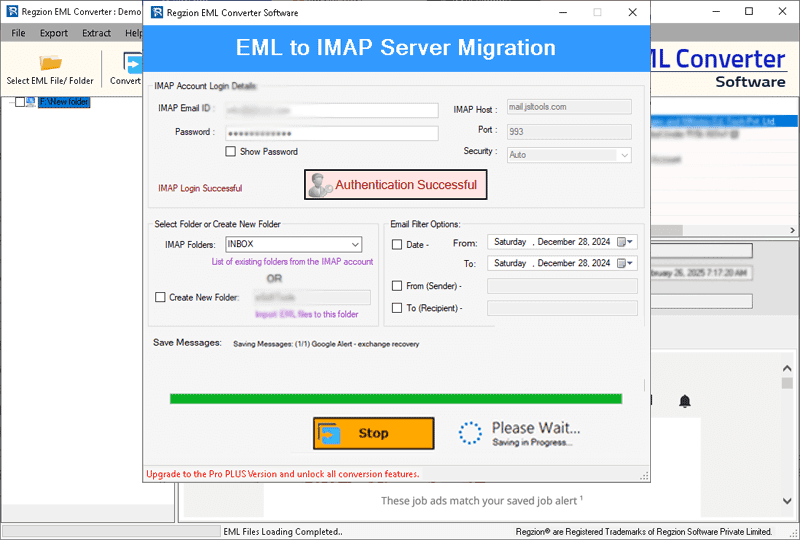Click the IMAP Email ID input field

coord(332,110)
